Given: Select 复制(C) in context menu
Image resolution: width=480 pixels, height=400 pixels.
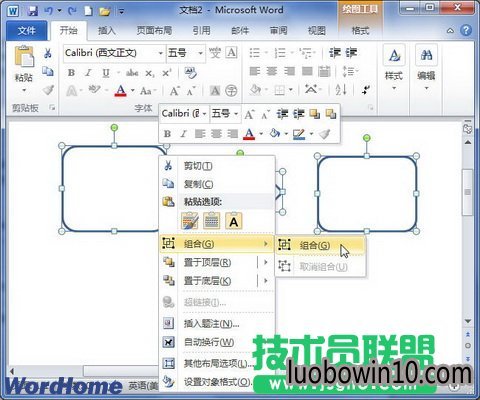Looking at the screenshot, I should tap(217, 184).
